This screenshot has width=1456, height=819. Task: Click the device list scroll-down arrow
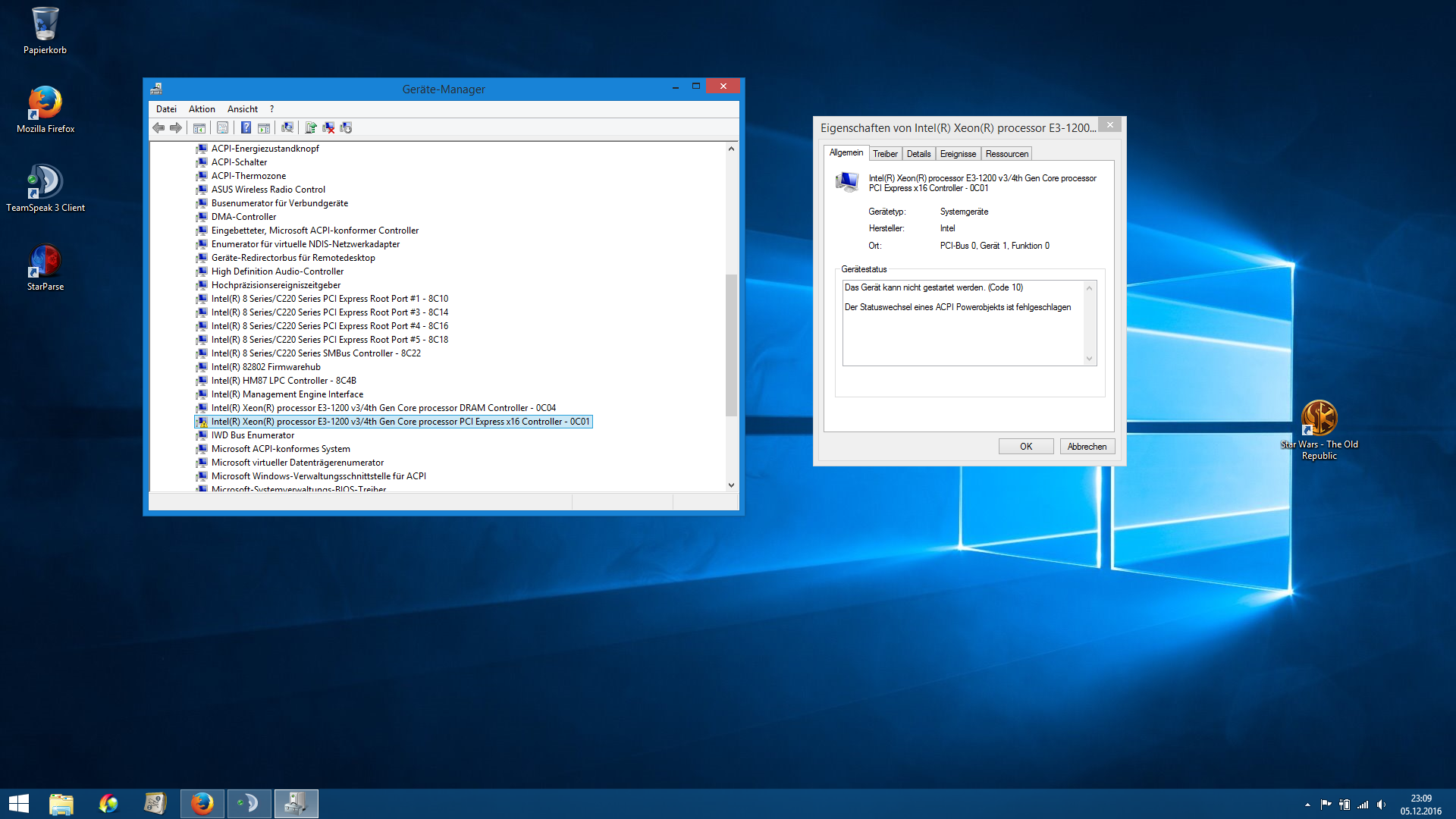coord(731,485)
